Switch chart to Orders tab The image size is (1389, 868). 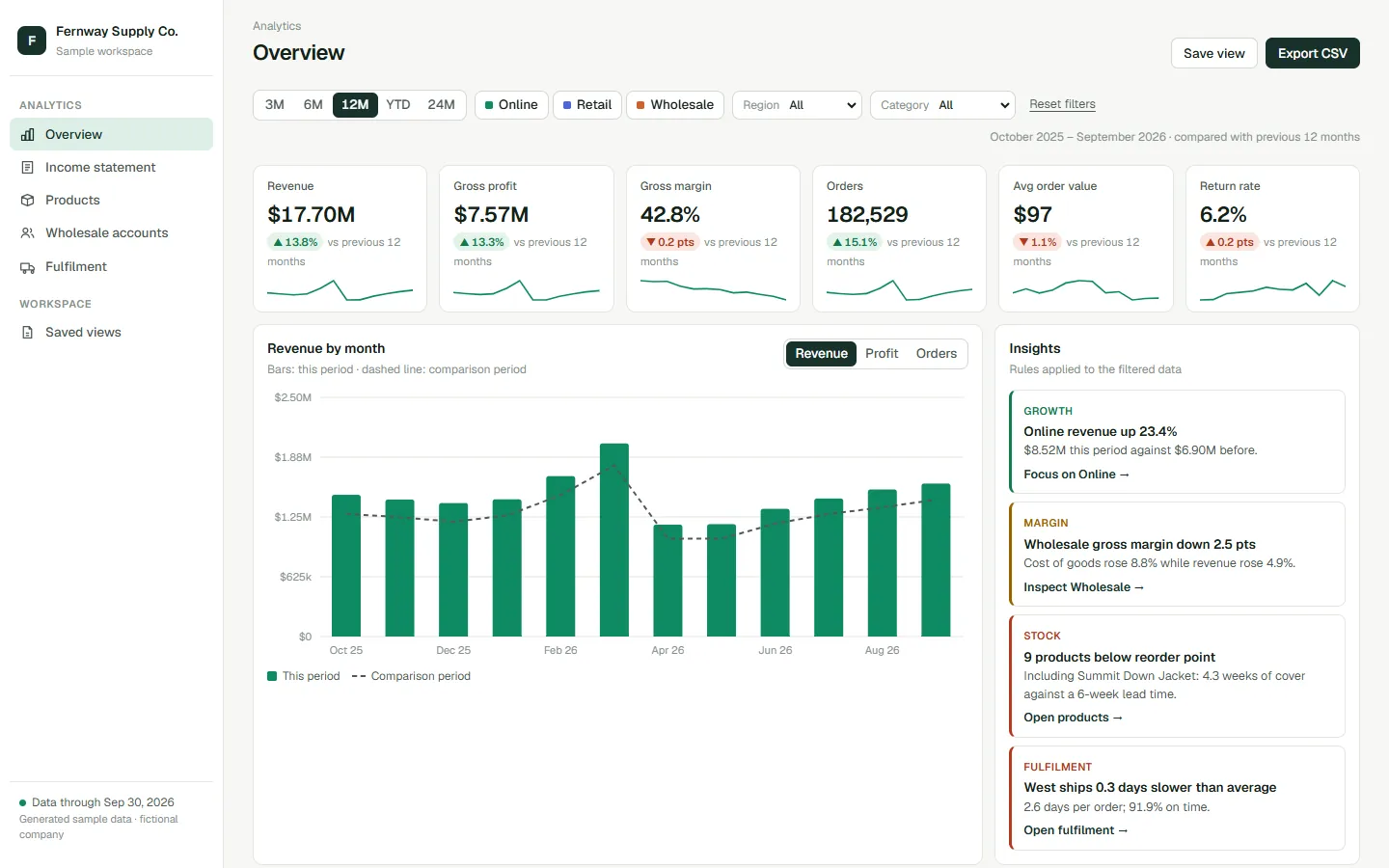click(937, 354)
